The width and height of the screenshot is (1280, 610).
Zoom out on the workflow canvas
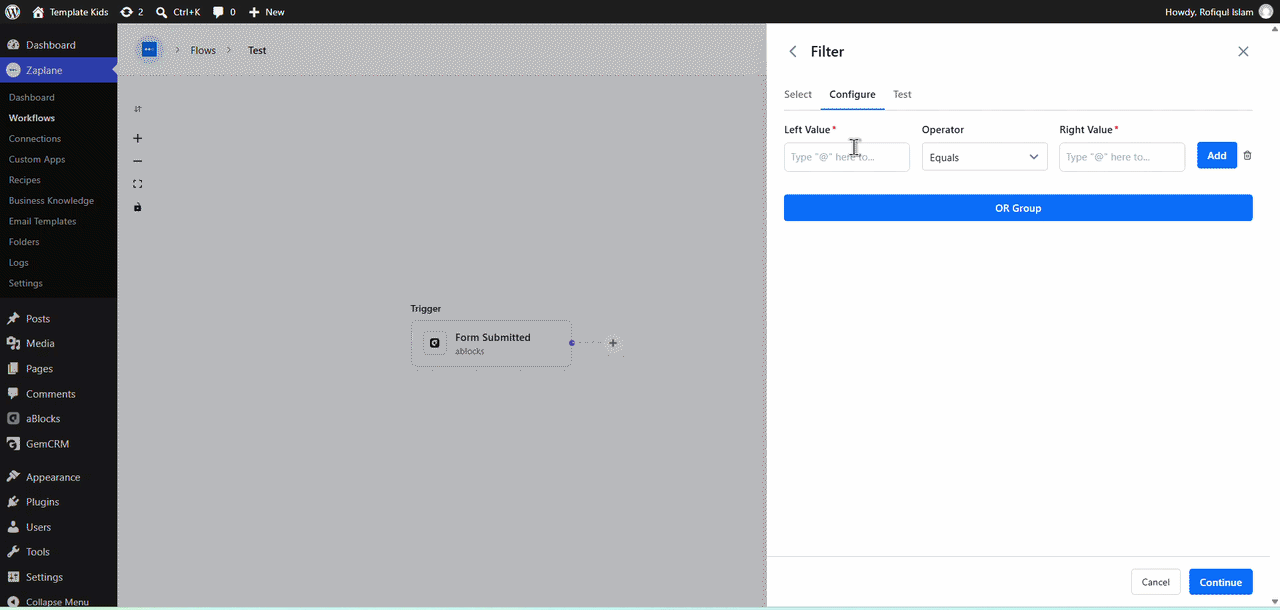pyautogui.click(x=138, y=161)
